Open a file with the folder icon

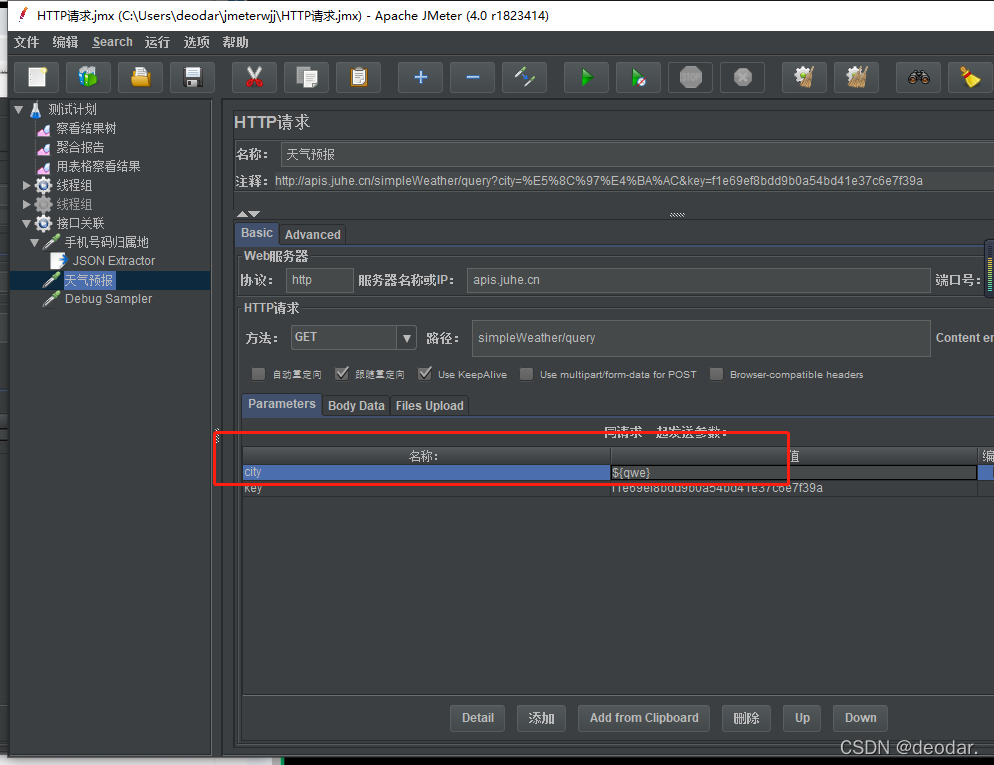pyautogui.click(x=141, y=77)
